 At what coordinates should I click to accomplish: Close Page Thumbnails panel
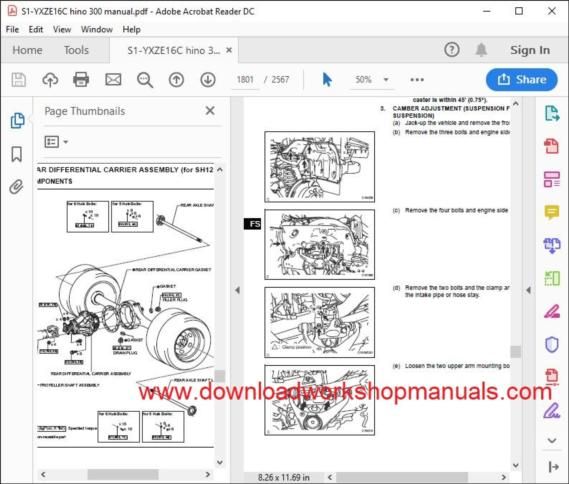pyautogui.click(x=210, y=111)
